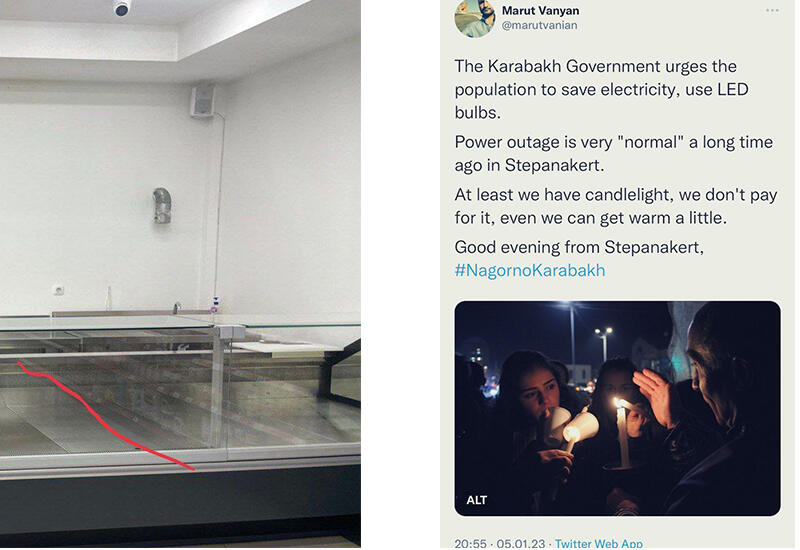The image size is (800, 550).
Task: Open the tweet's three-dot more menu
Action: [772, 10]
